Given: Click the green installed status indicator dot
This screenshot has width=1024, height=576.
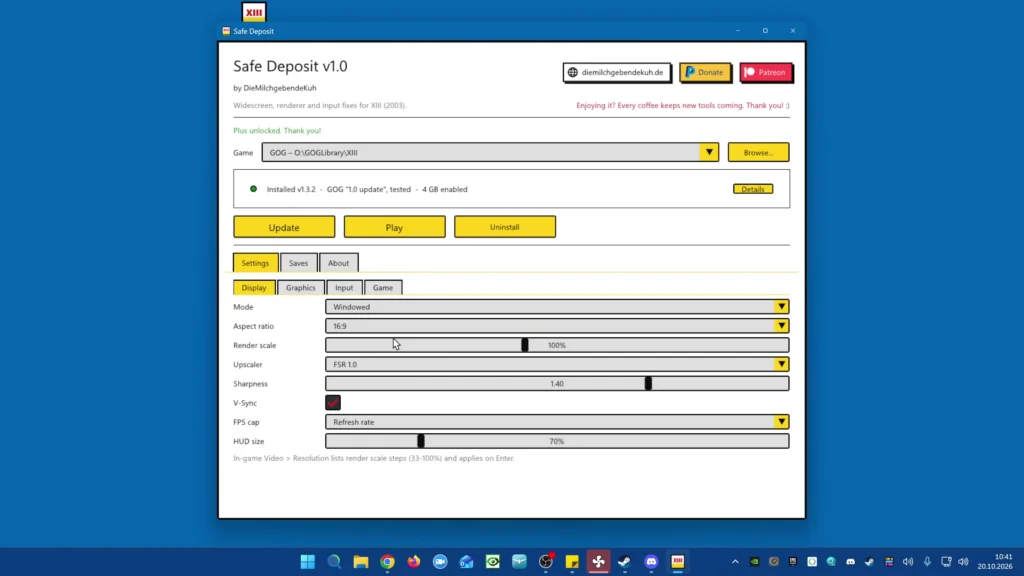Looking at the screenshot, I should click(253, 189).
